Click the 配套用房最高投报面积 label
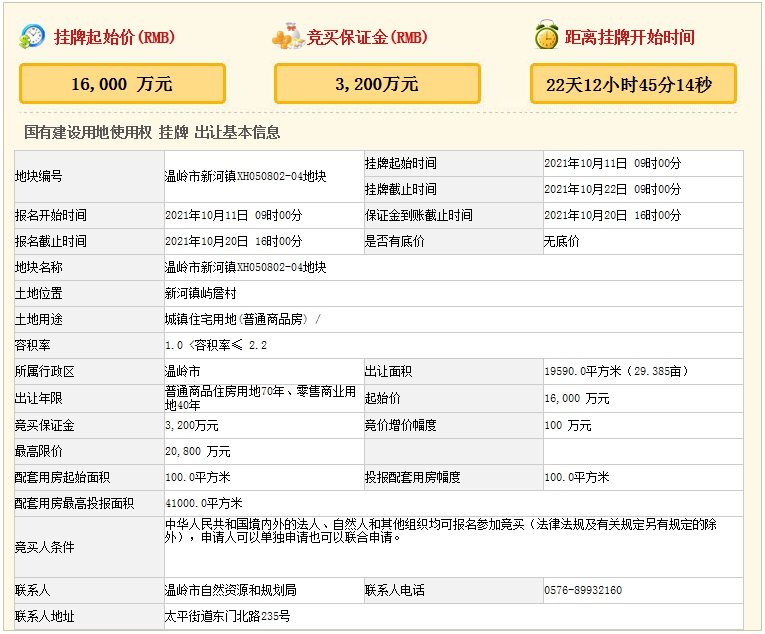Viewport: 765px width, 634px height. pos(75,503)
